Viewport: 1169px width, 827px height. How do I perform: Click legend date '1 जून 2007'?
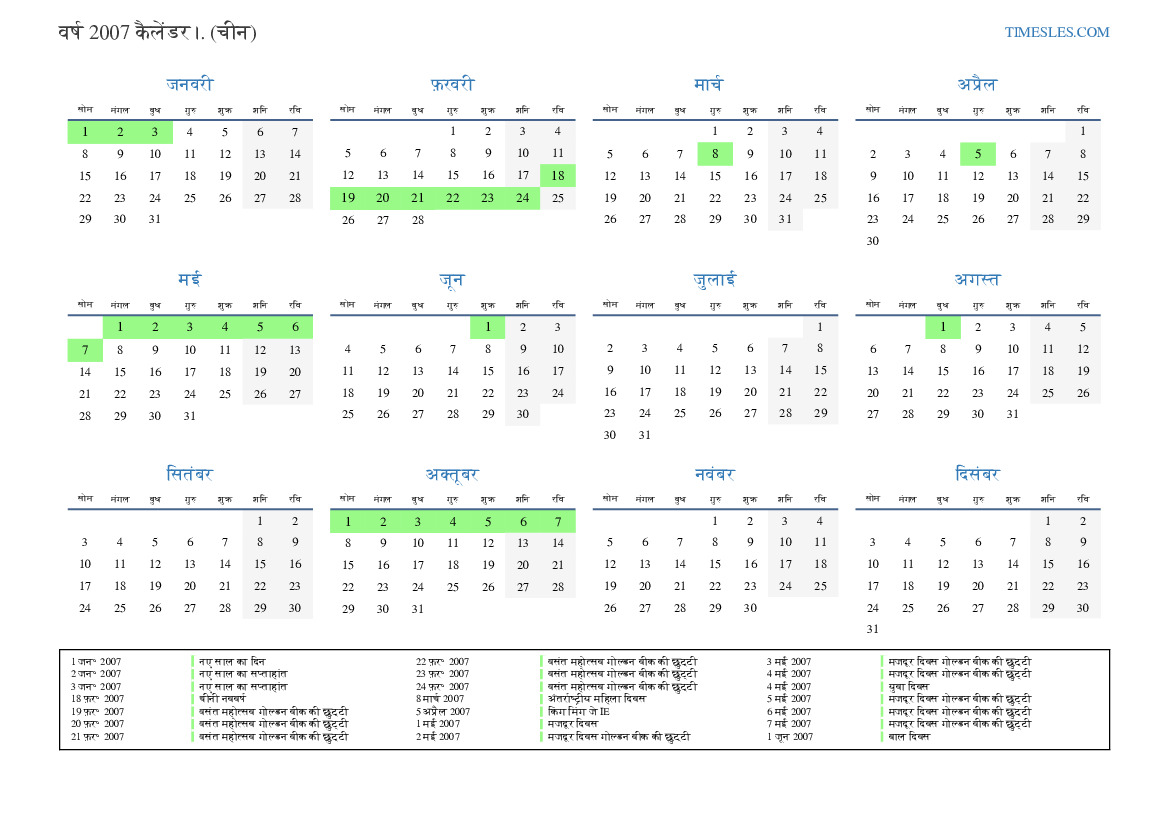tap(790, 736)
